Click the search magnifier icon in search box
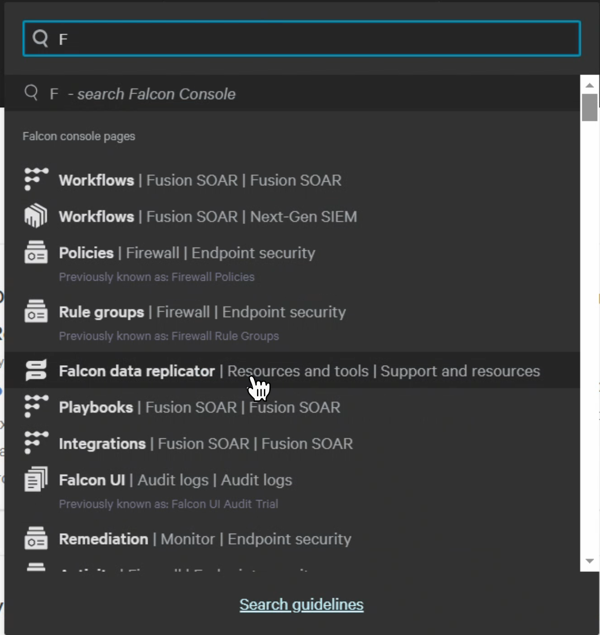Viewport: 600px width, 635px height. coord(40,38)
